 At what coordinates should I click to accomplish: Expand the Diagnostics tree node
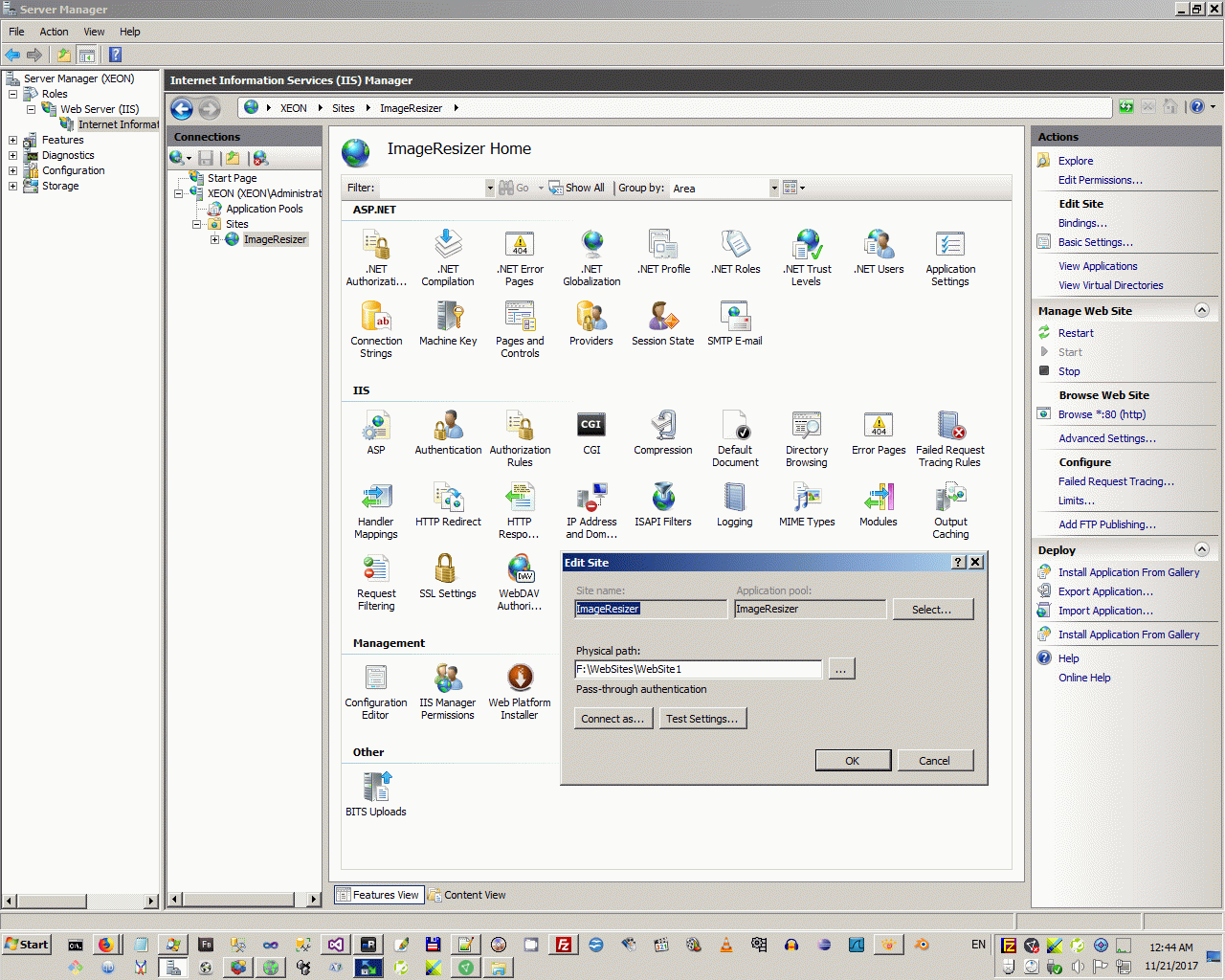12,155
